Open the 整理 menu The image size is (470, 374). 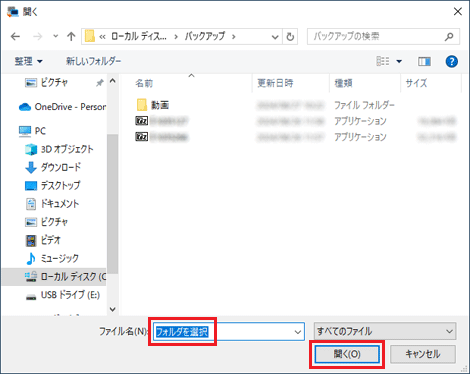tap(29, 61)
